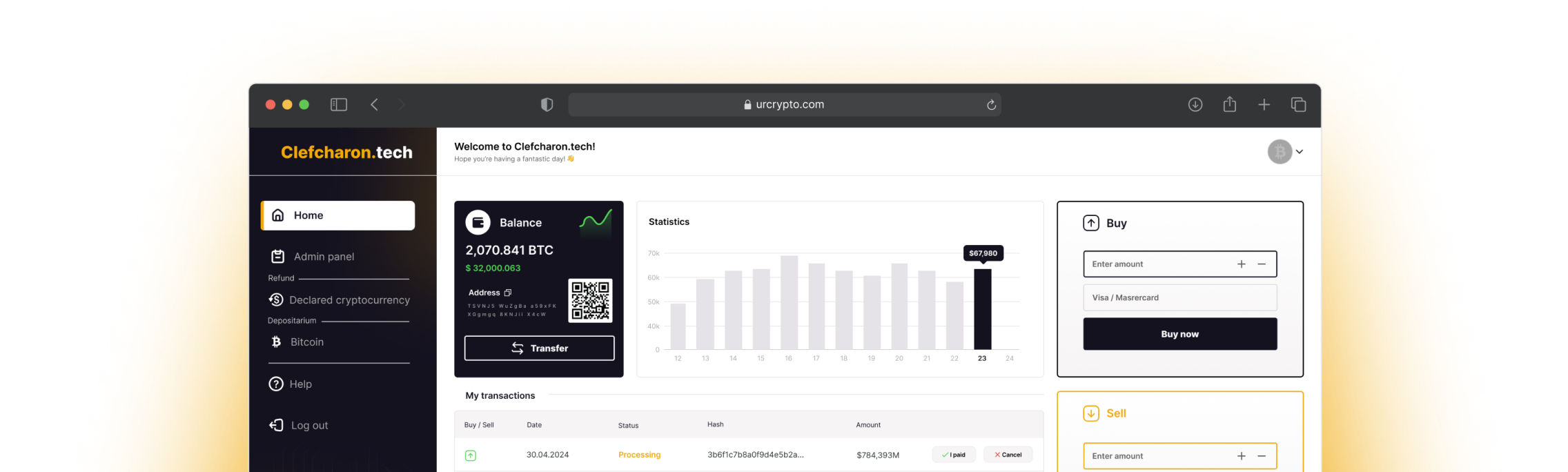Select the bar for day 16
Screen dimensions: 1568x472
pos(789,302)
